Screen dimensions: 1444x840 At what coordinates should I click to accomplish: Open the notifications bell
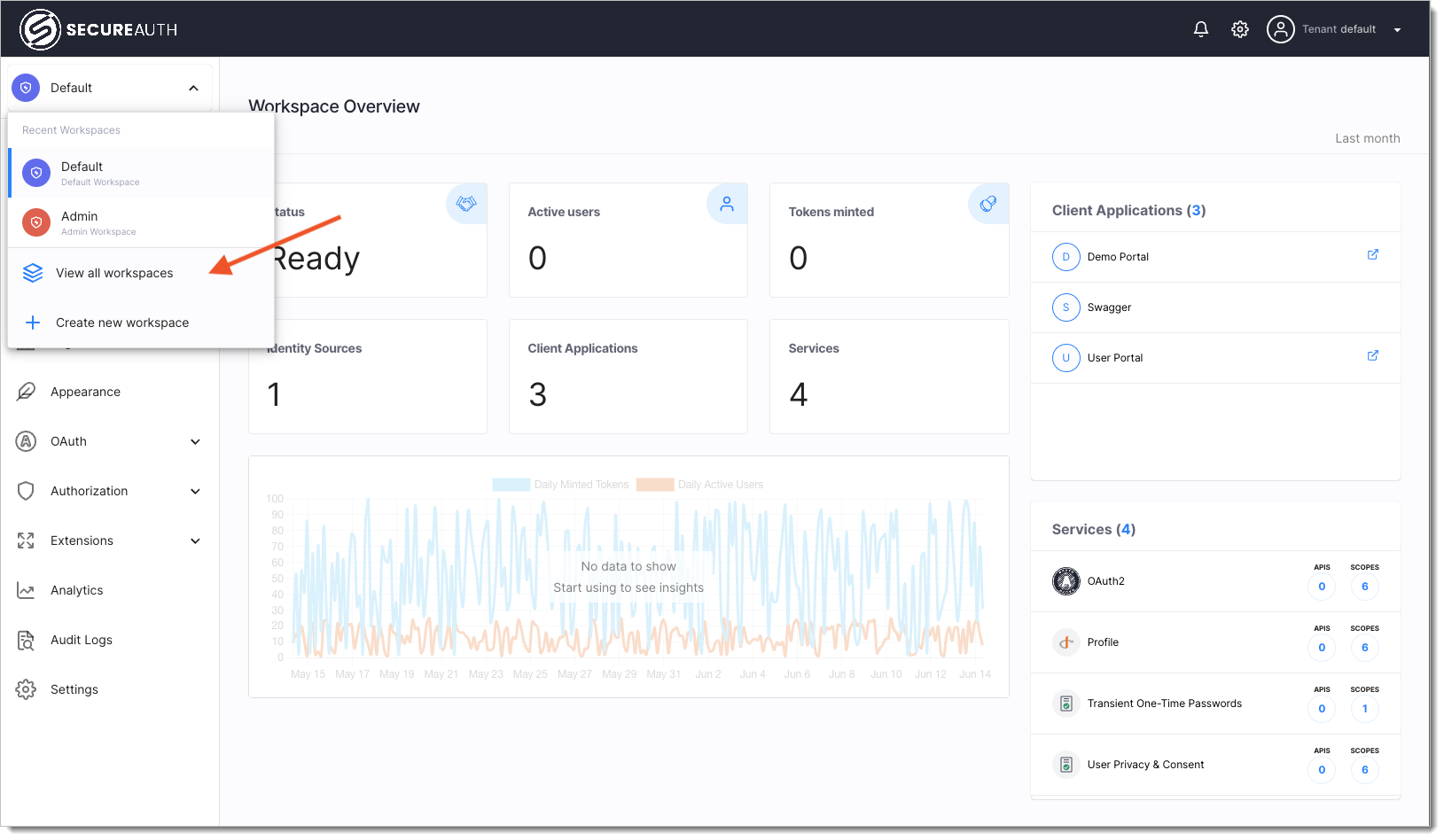1201,29
